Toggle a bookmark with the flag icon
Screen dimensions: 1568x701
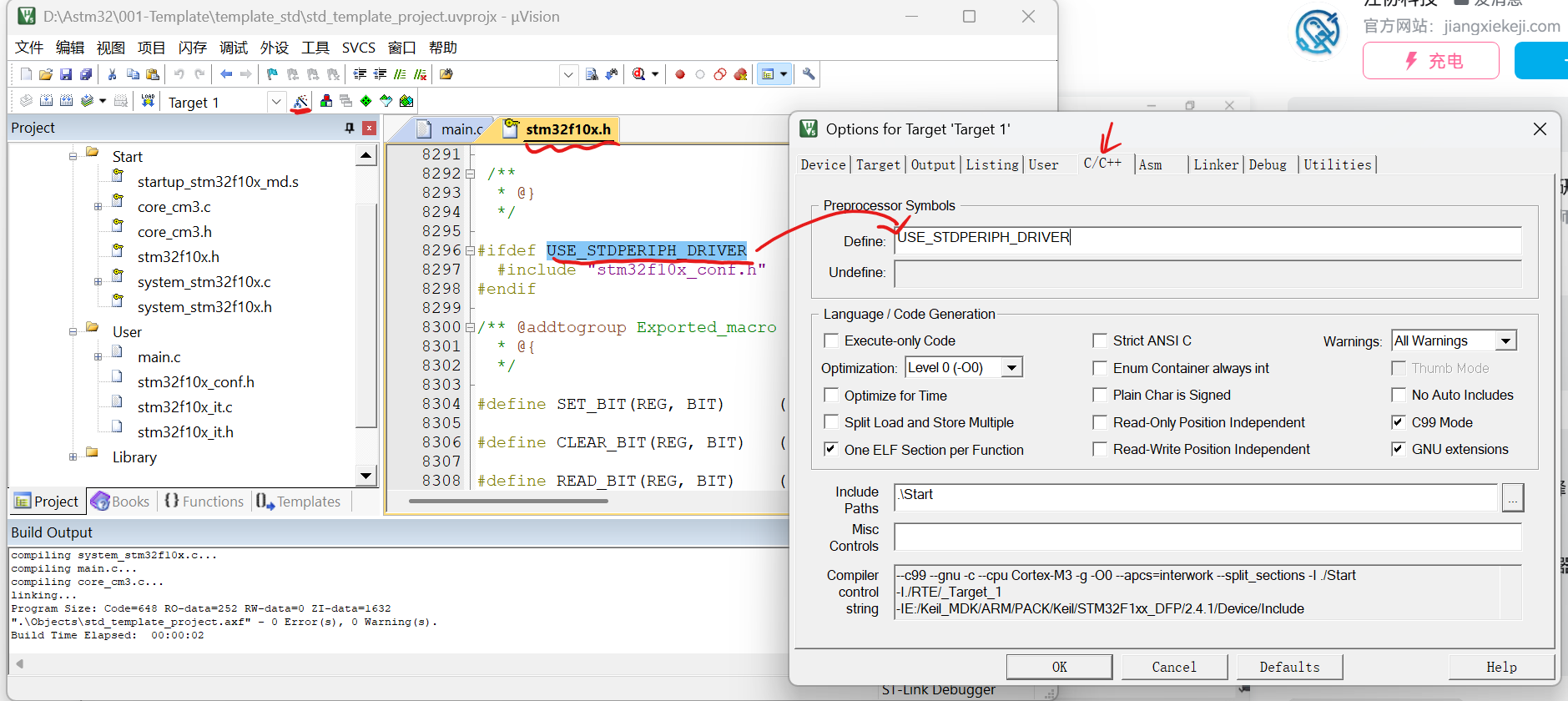pos(272,74)
